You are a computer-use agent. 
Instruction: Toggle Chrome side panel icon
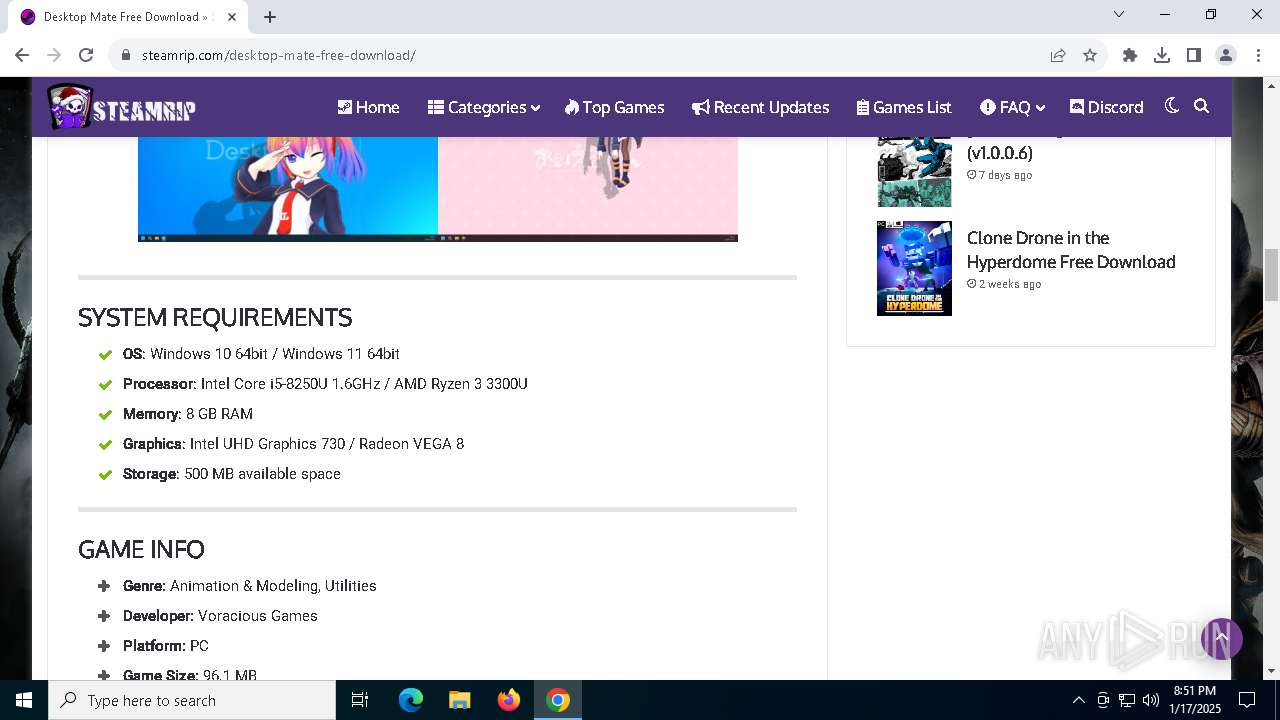(x=1194, y=55)
